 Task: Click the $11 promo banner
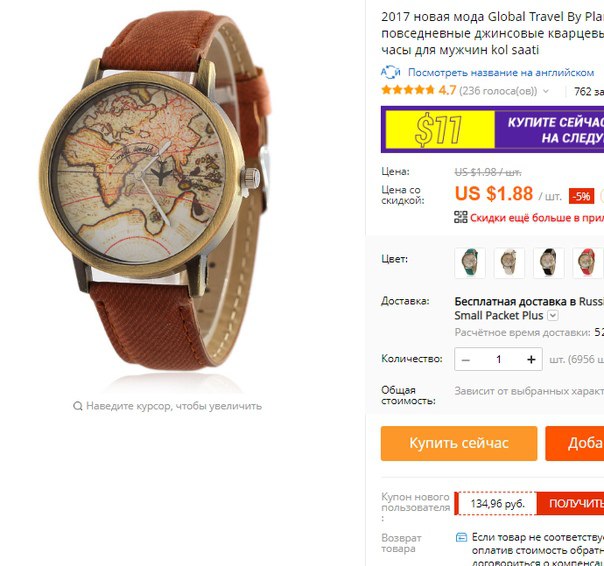pyautogui.click(x=492, y=129)
